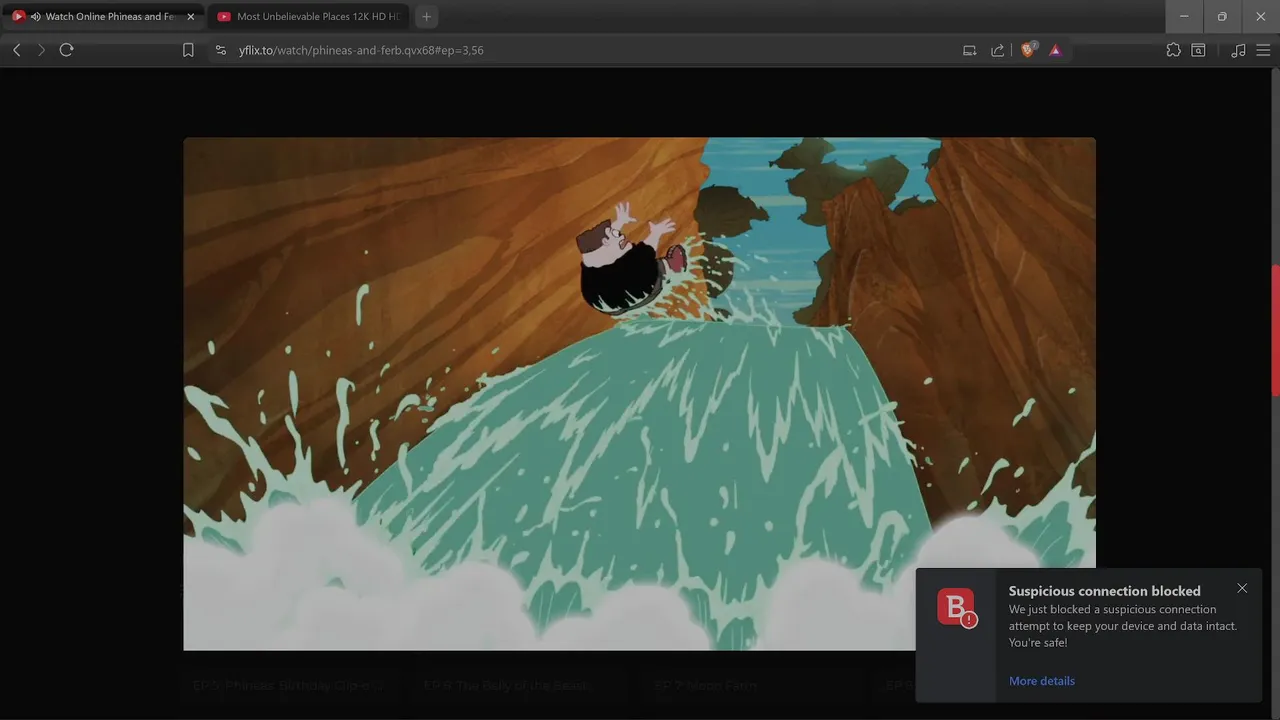Screen dimensions: 1280x720
Task: Open a new browser tab
Action: pos(427,17)
